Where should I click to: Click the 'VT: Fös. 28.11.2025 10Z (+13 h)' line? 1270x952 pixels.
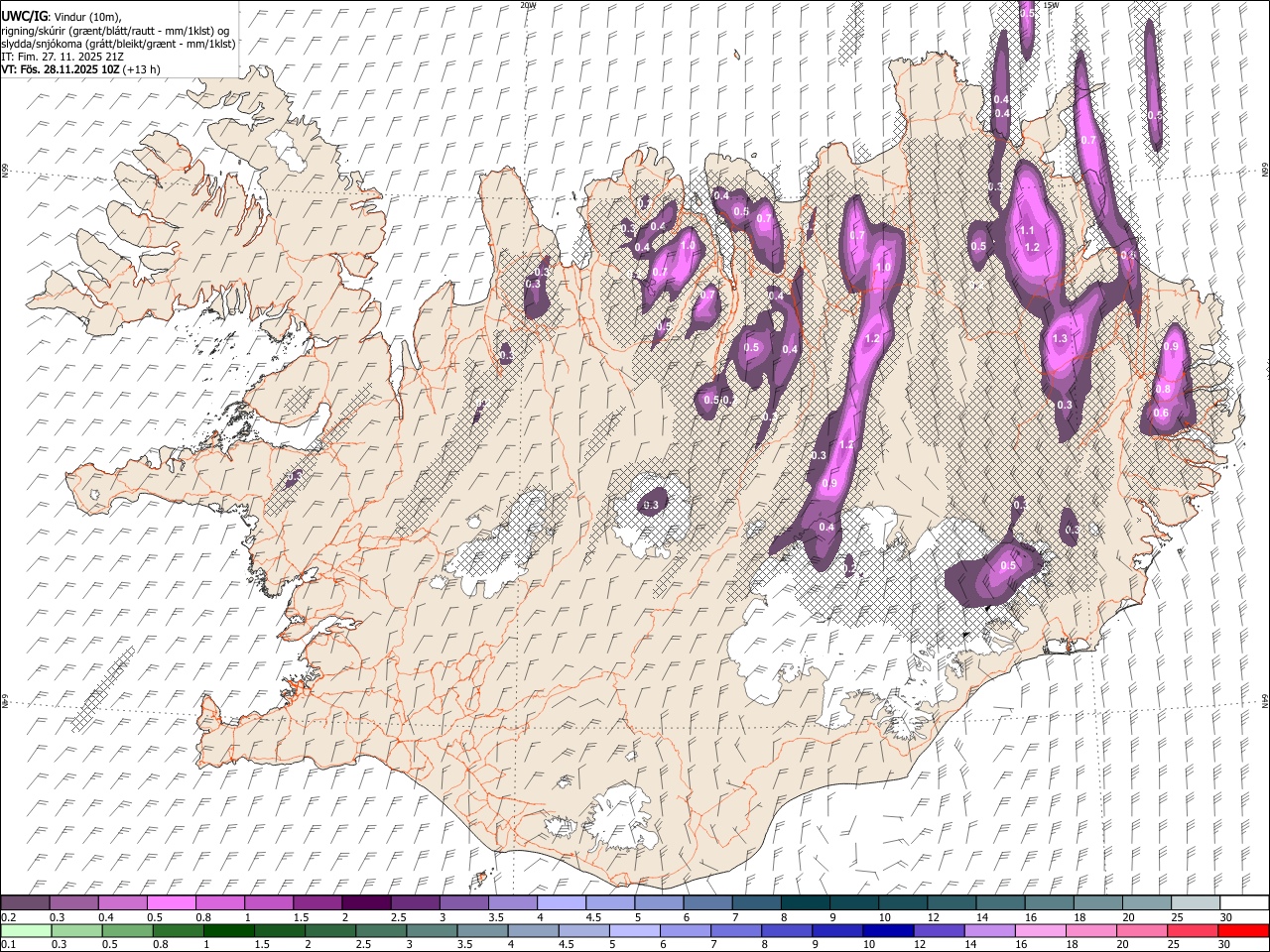pos(80,69)
